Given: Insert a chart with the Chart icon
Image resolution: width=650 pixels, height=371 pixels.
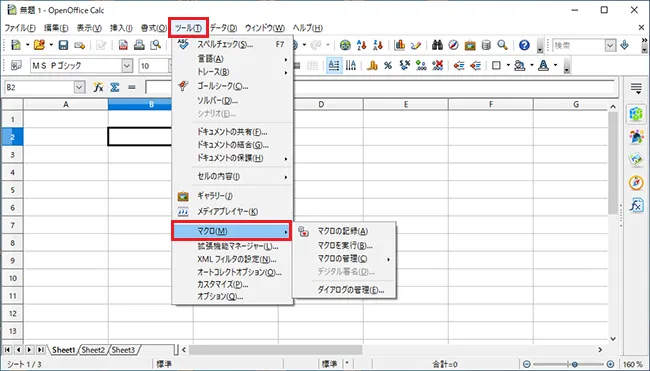Looking at the screenshot, I should (400, 45).
